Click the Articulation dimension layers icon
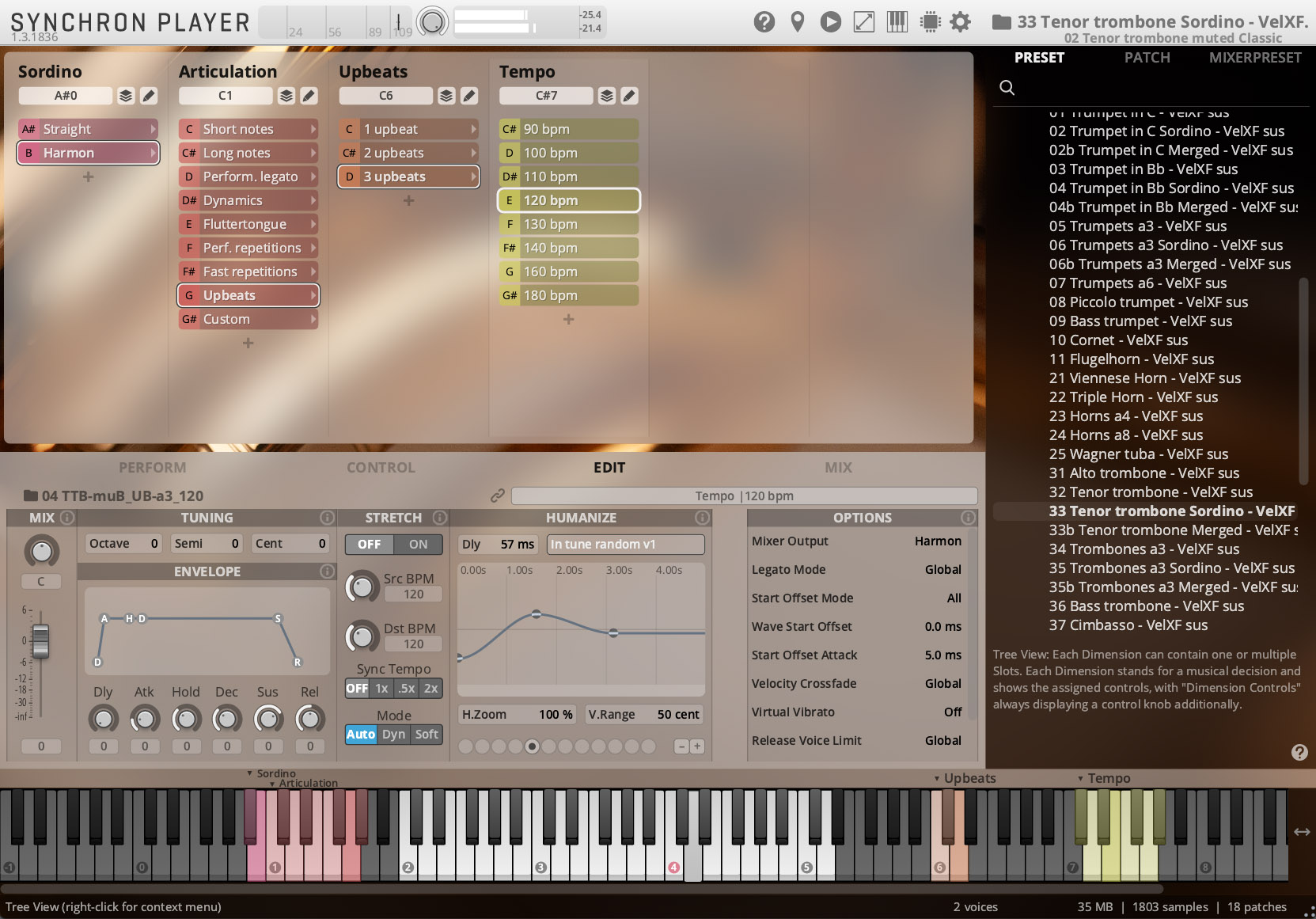 (x=286, y=96)
